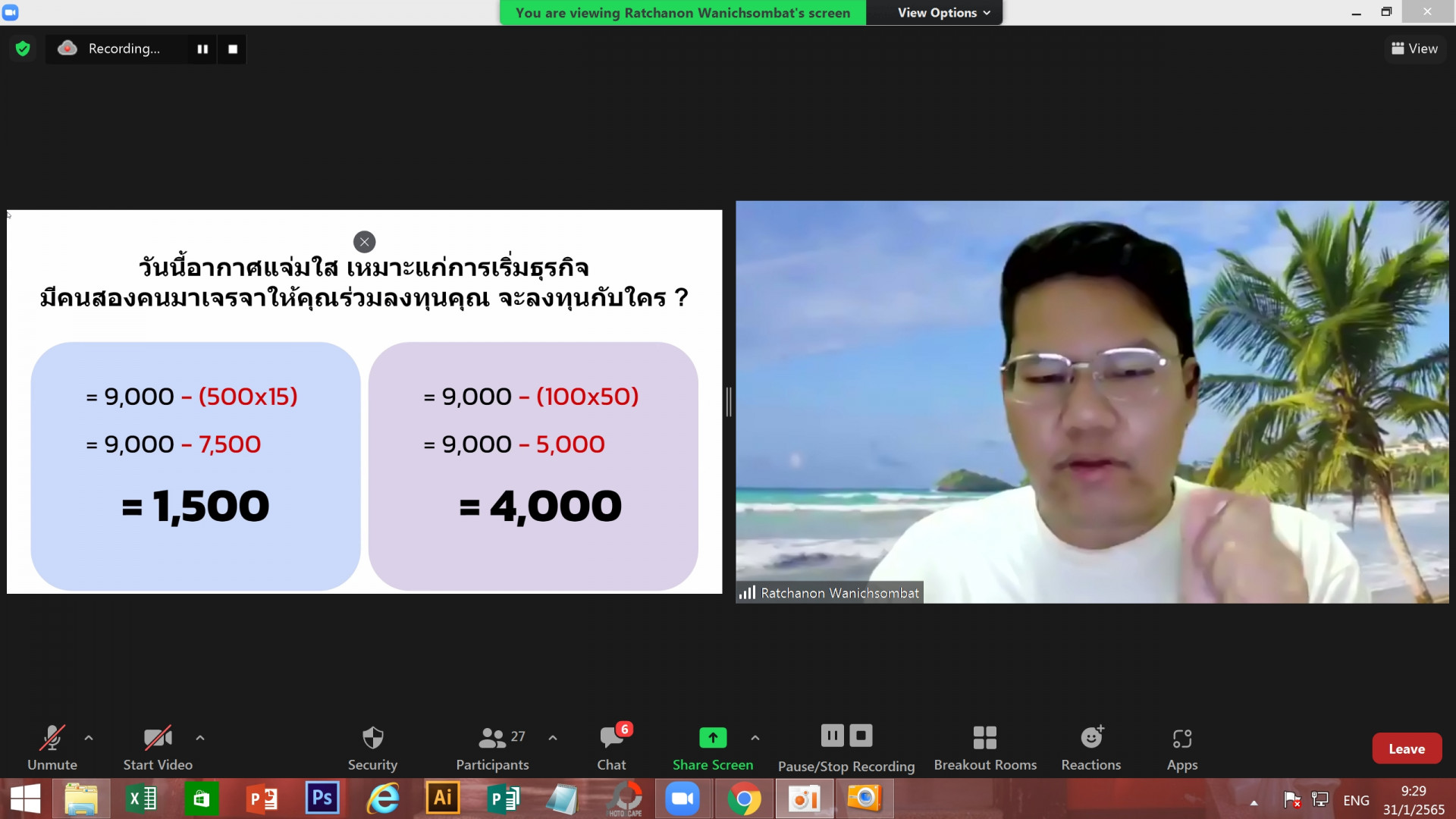Image resolution: width=1456 pixels, height=819 pixels.
Task: Click the Zoom logo at window top-left
Action: click(11, 12)
